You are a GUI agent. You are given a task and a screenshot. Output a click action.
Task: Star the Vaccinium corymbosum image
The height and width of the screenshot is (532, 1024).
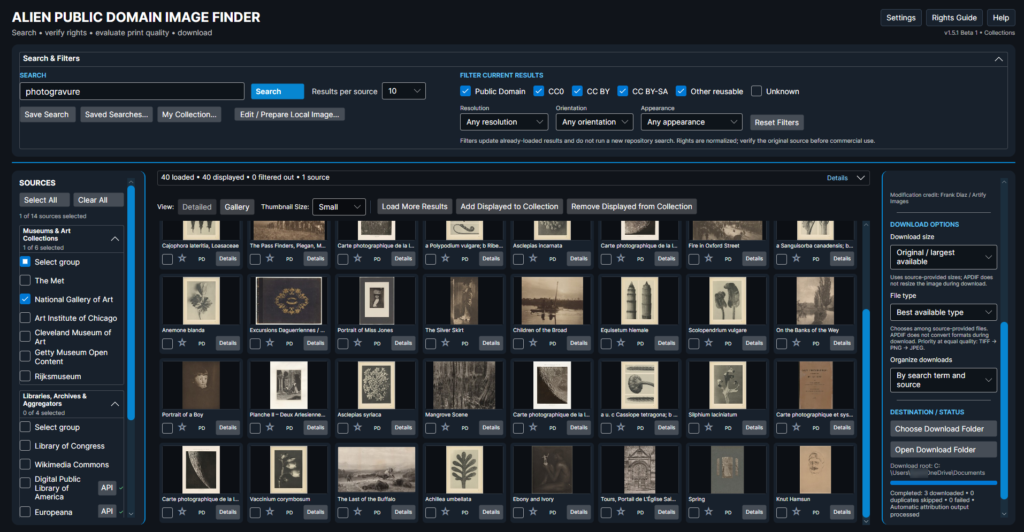point(270,512)
